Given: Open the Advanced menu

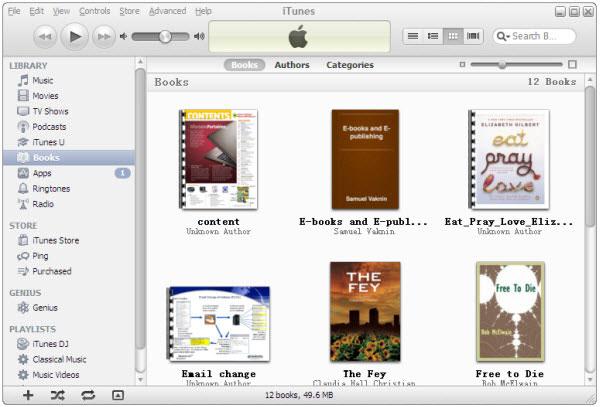Looking at the screenshot, I should coord(167,11).
